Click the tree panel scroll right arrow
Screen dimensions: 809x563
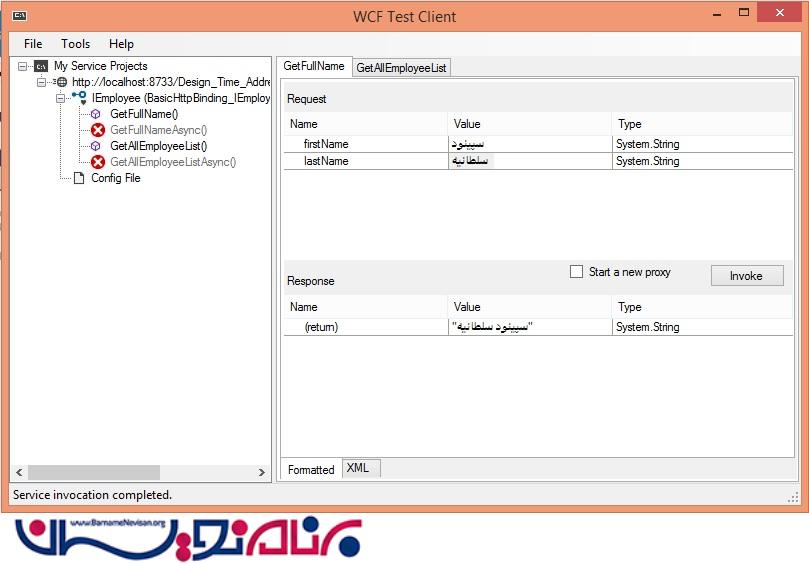(262, 472)
